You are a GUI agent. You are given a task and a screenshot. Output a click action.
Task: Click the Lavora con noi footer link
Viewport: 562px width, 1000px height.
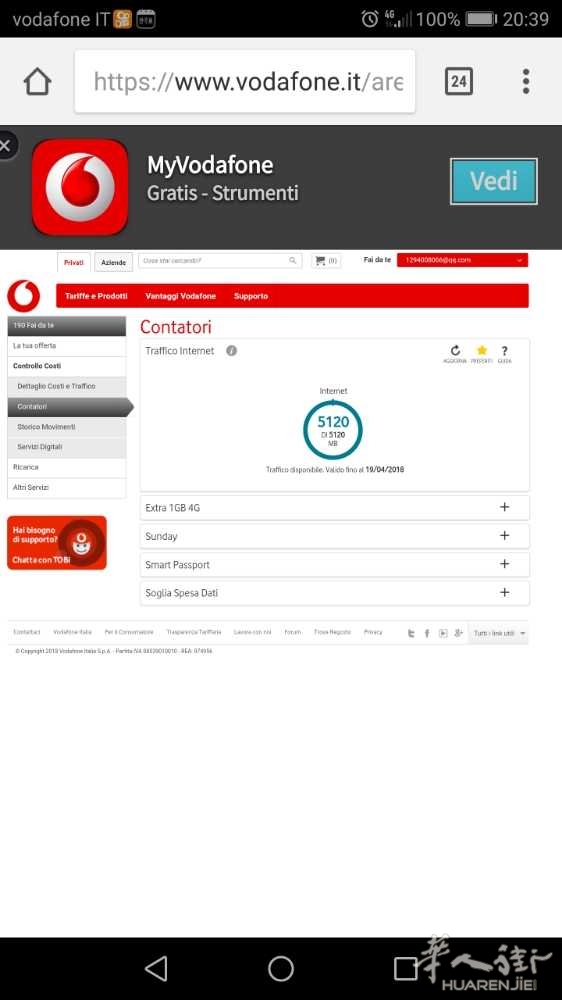click(x=253, y=632)
